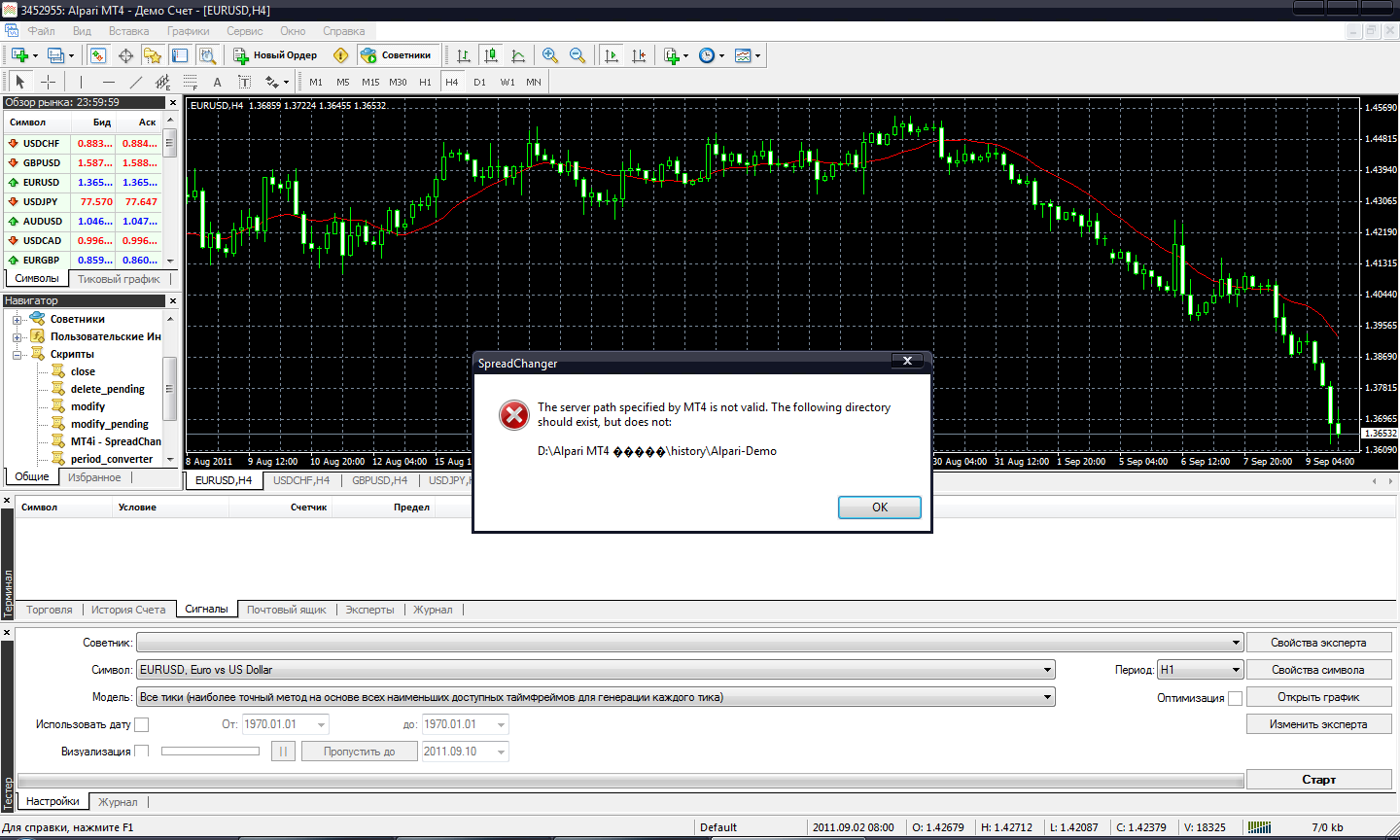Screen dimensions: 1400x840
Task: Switch to the Эксперты terminal tab
Action: click(x=369, y=610)
